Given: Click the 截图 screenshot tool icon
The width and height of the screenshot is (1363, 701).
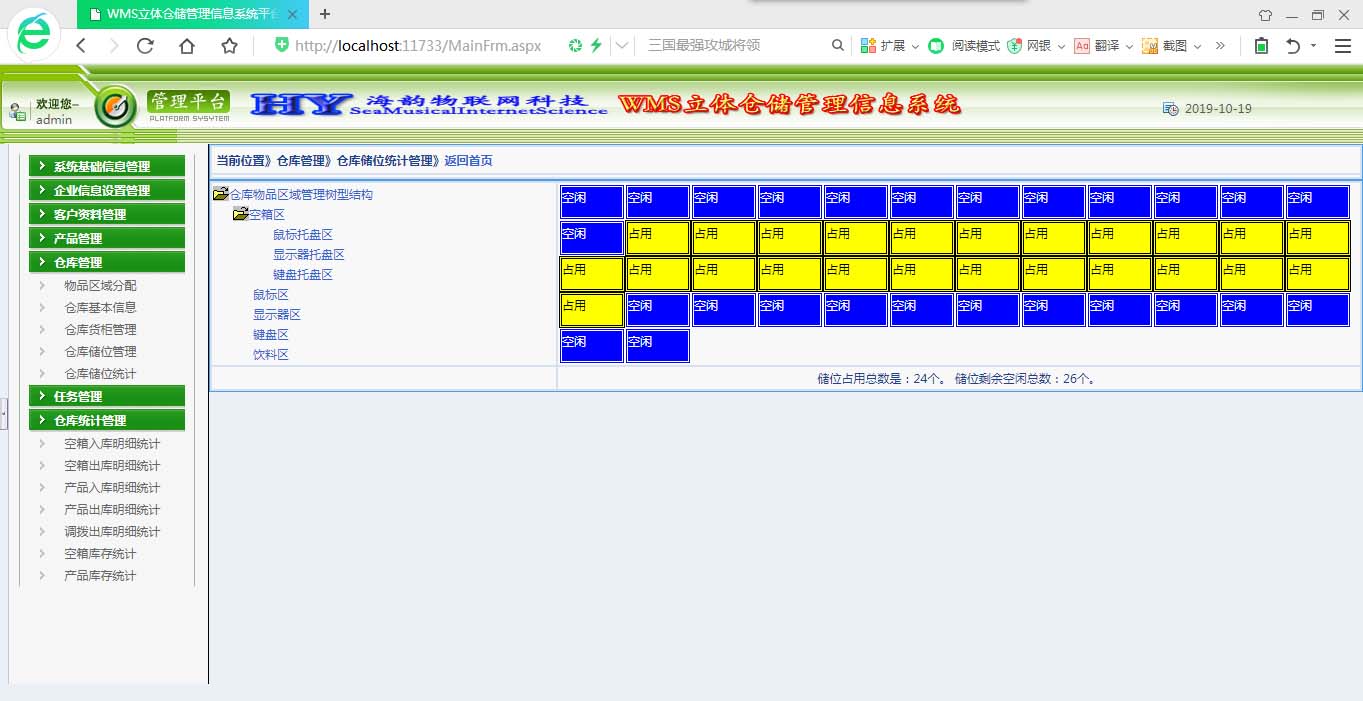Looking at the screenshot, I should (1150, 46).
